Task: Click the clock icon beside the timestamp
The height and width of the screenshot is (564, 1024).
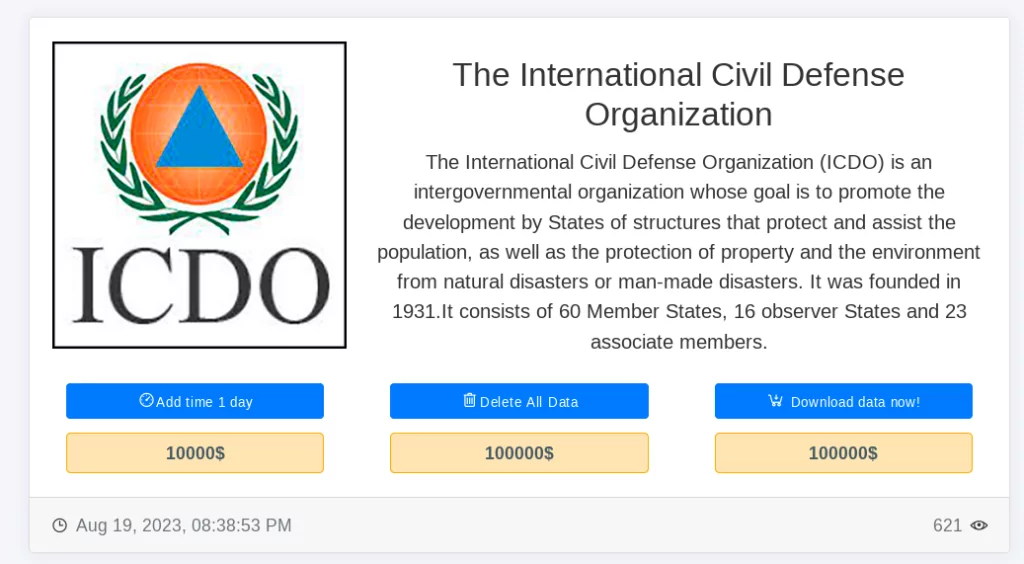Action: pos(59,525)
